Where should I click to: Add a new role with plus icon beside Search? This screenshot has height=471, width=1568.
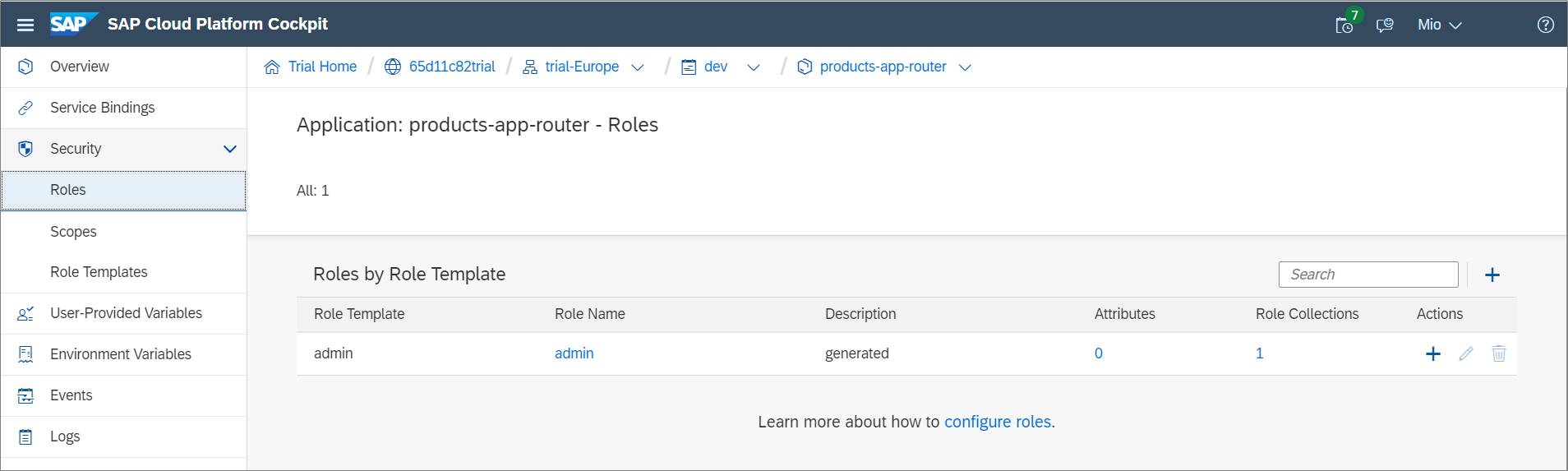pos(1492,275)
